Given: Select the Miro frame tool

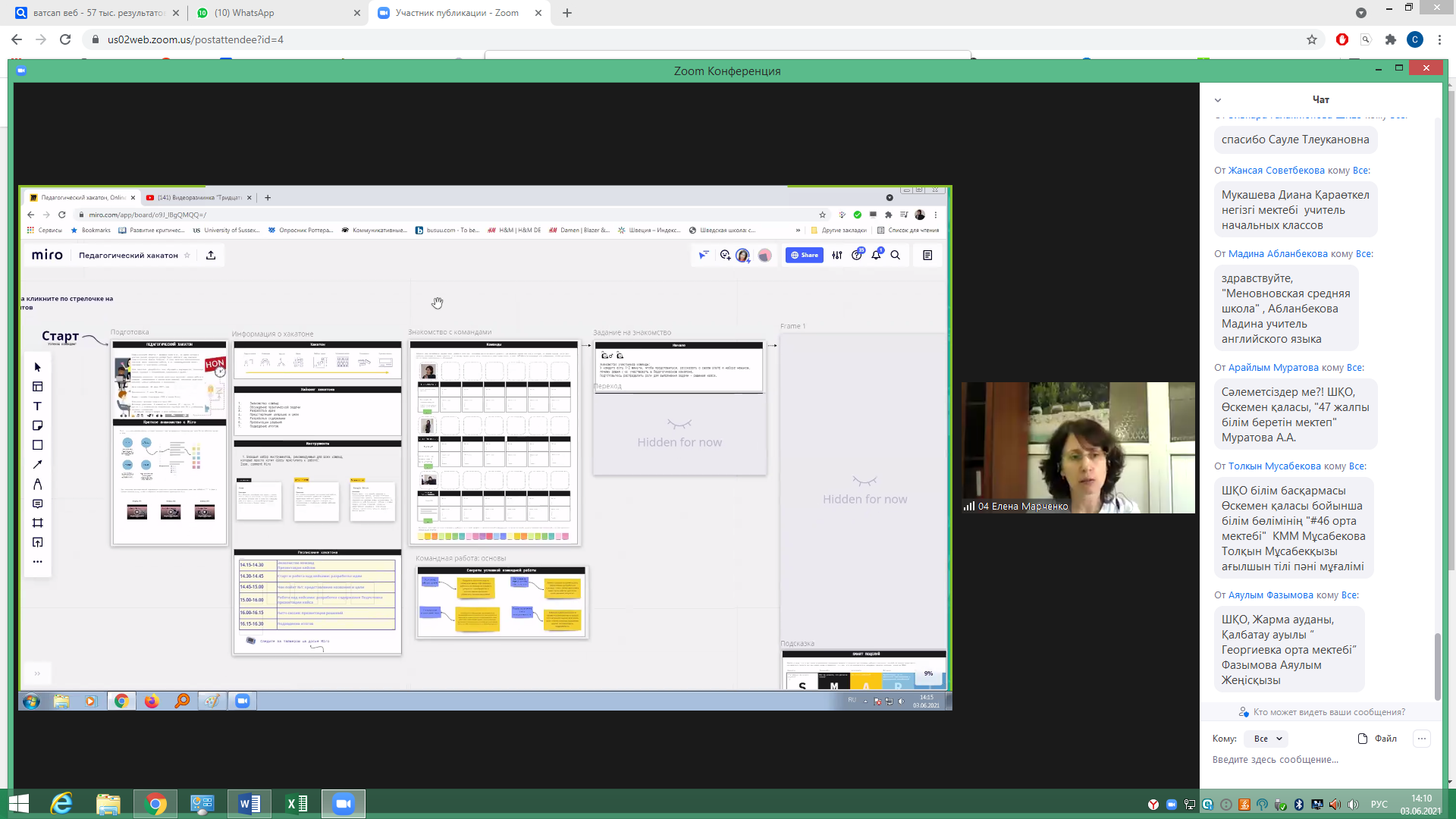Looking at the screenshot, I should coord(37,523).
